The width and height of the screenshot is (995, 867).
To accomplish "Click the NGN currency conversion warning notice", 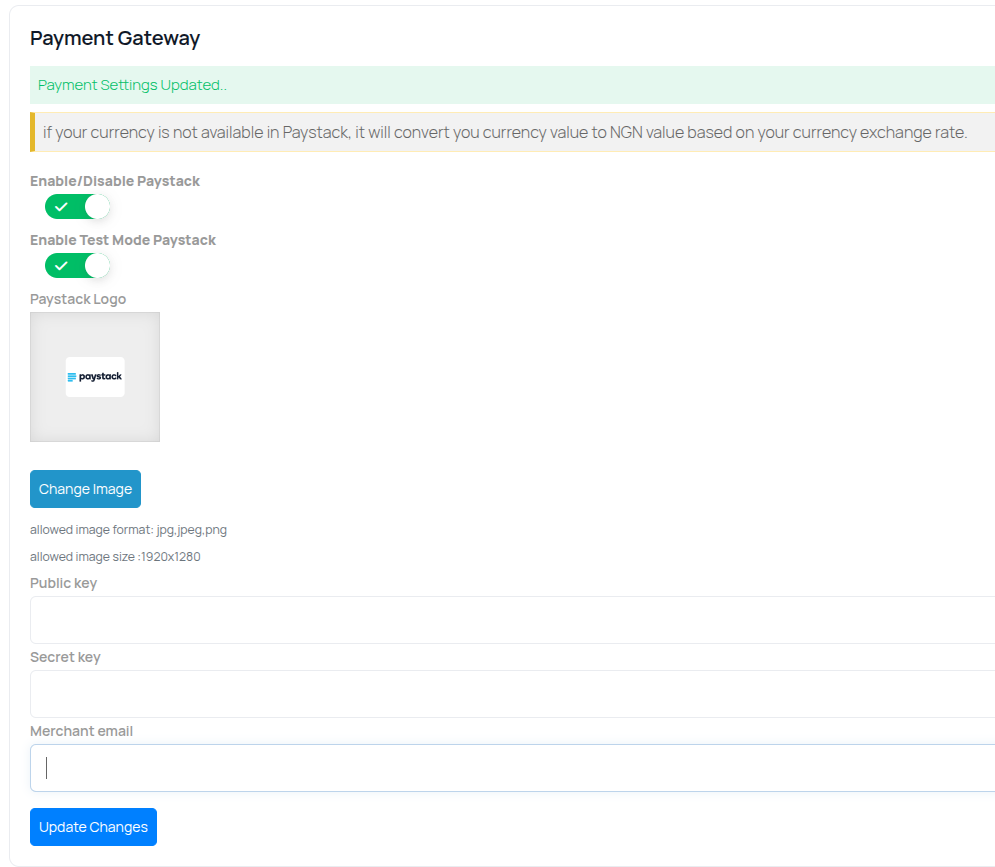I will [505, 132].
